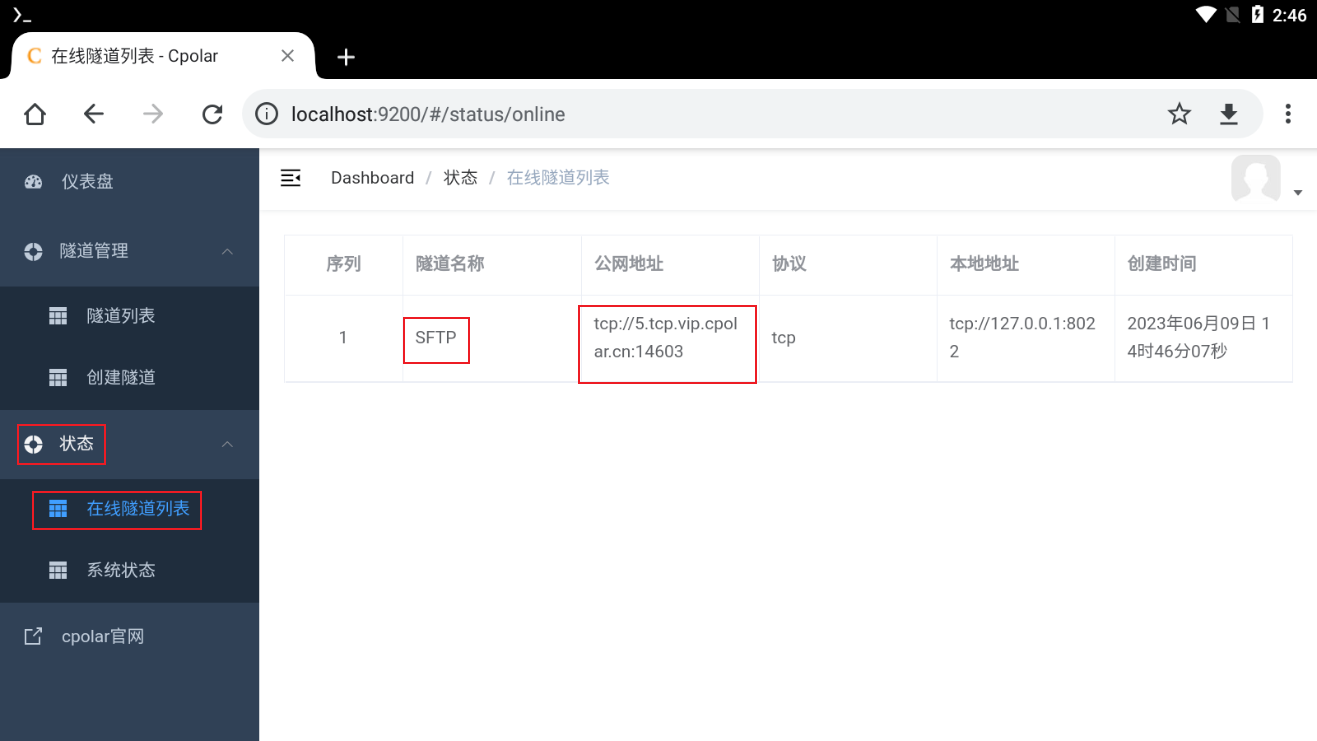Click the grid icon beside 在线隧道列表
Screen dimensions: 1317x741
click(x=58, y=509)
